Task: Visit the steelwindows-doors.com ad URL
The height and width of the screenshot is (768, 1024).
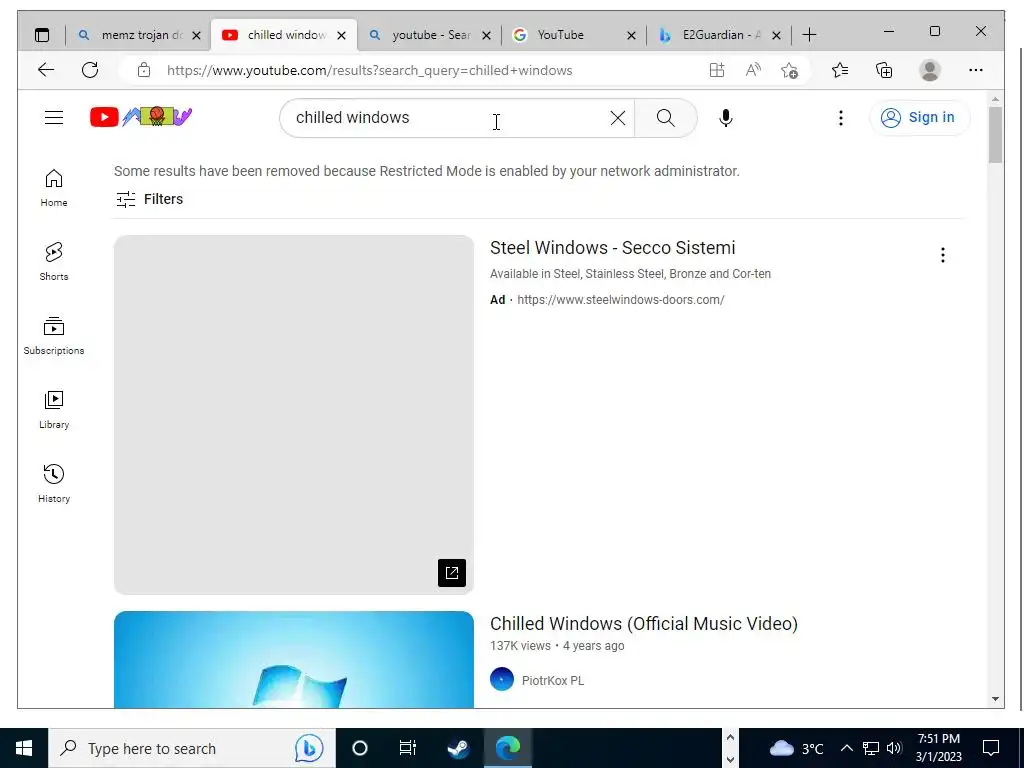Action: [x=620, y=300]
